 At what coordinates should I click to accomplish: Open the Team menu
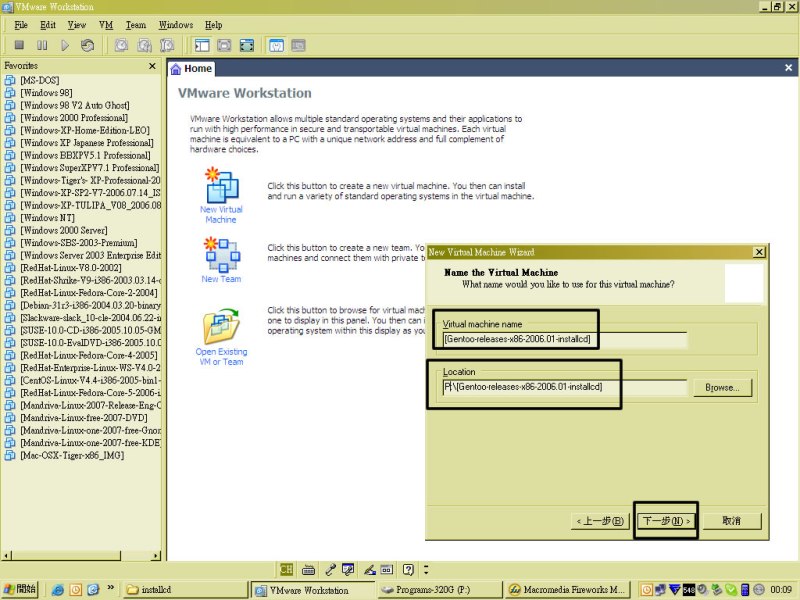(x=136, y=25)
